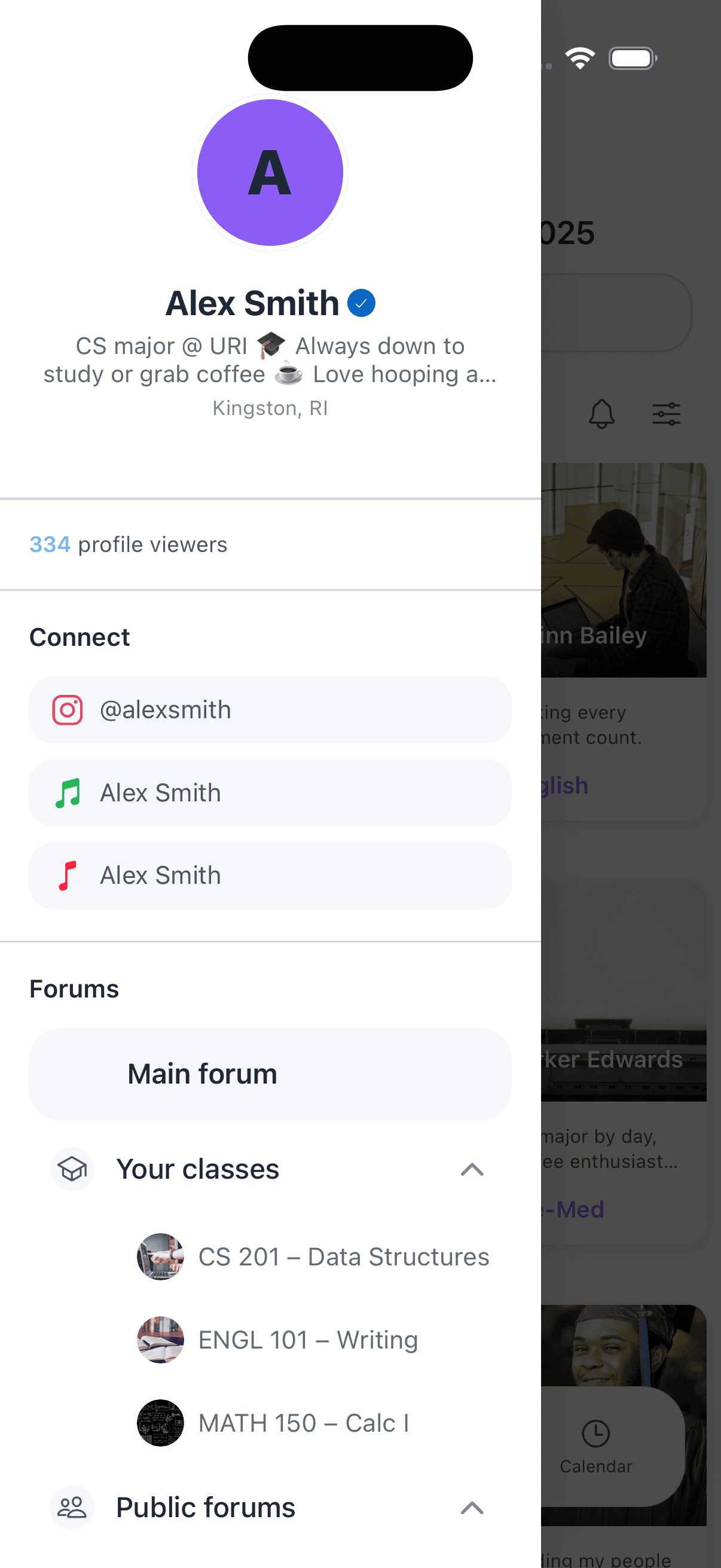The height and width of the screenshot is (1568, 721).
Task: Collapse the Public forums section
Action: point(472,1508)
